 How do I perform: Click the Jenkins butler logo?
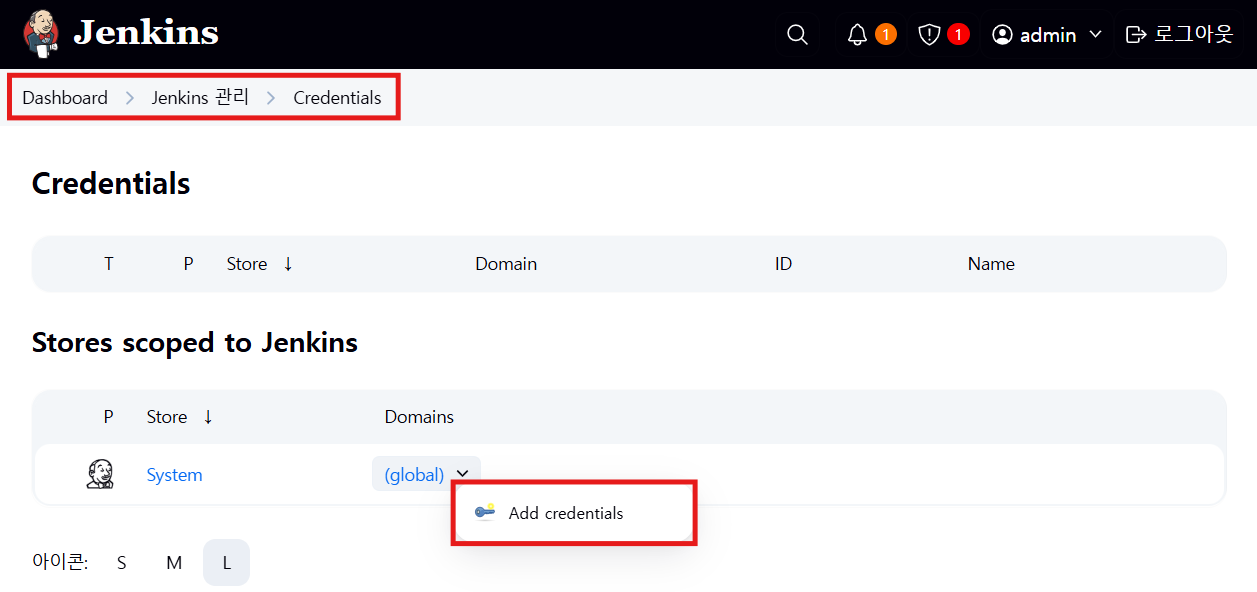coord(41,34)
